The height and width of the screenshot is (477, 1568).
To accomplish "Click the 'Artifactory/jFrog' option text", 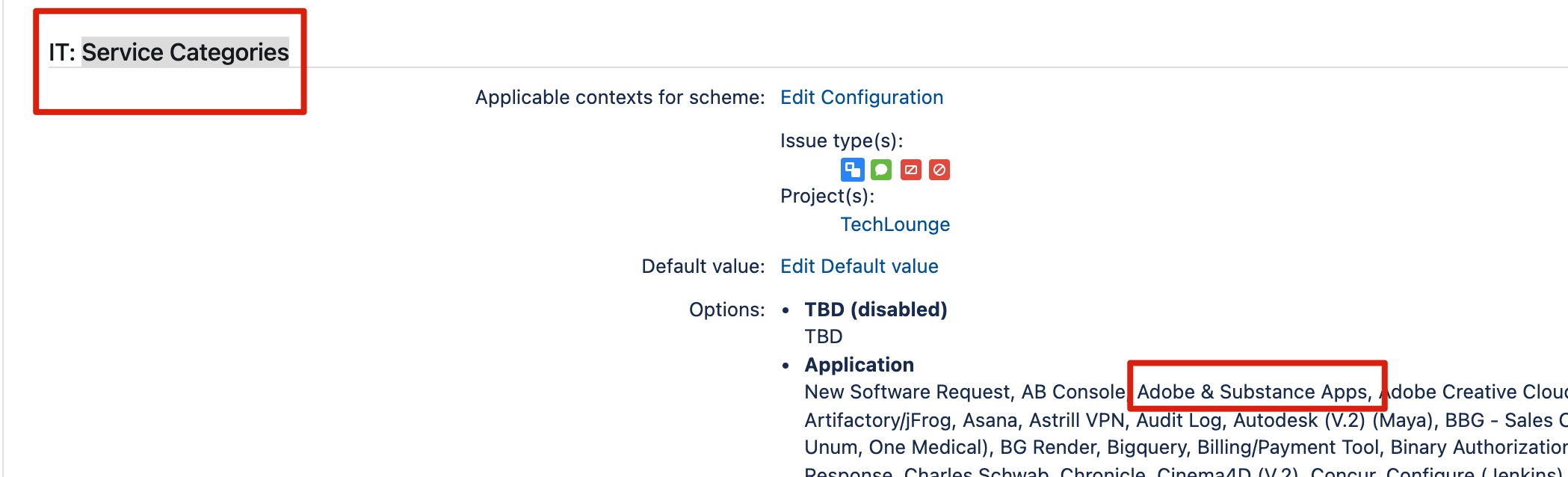I will 877,420.
